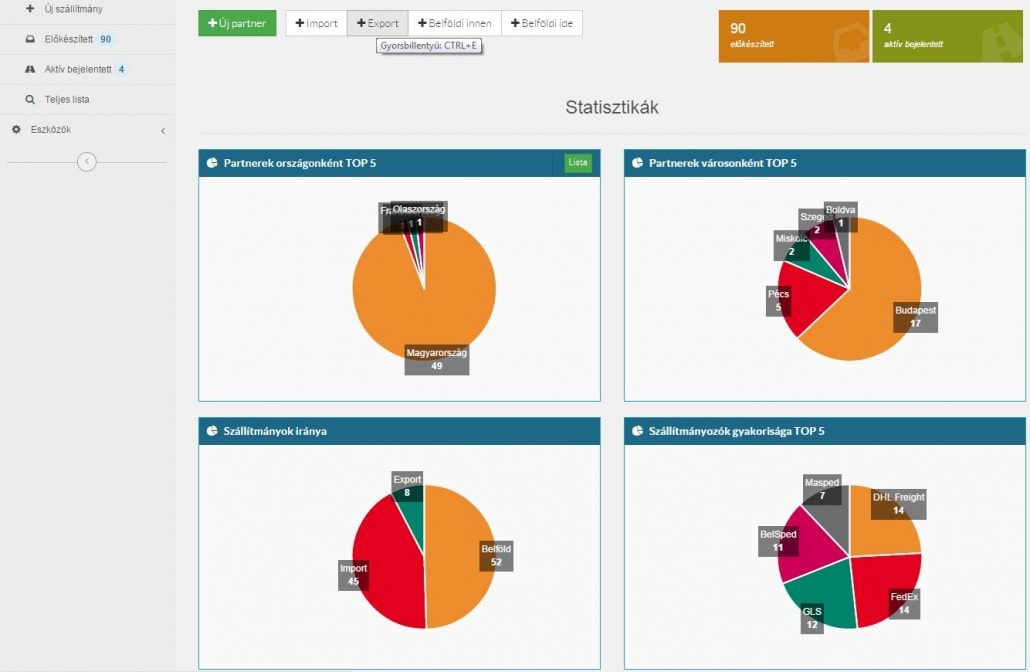Viewport: 1030px width, 672px height.
Task: Select the Belföldi innen button
Action: (455, 23)
